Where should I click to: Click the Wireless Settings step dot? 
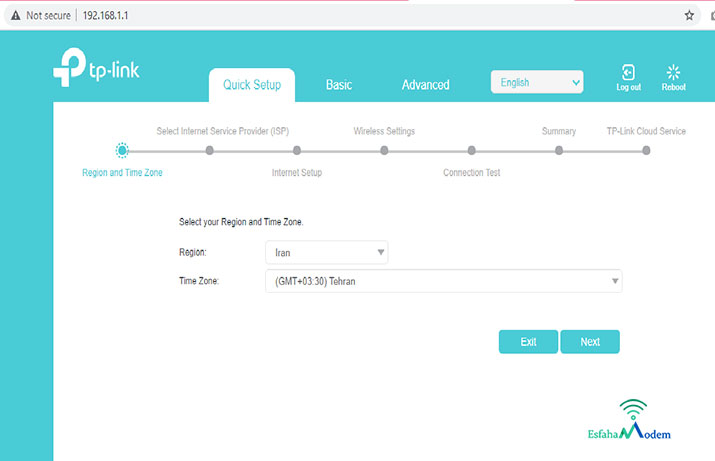coord(384,151)
